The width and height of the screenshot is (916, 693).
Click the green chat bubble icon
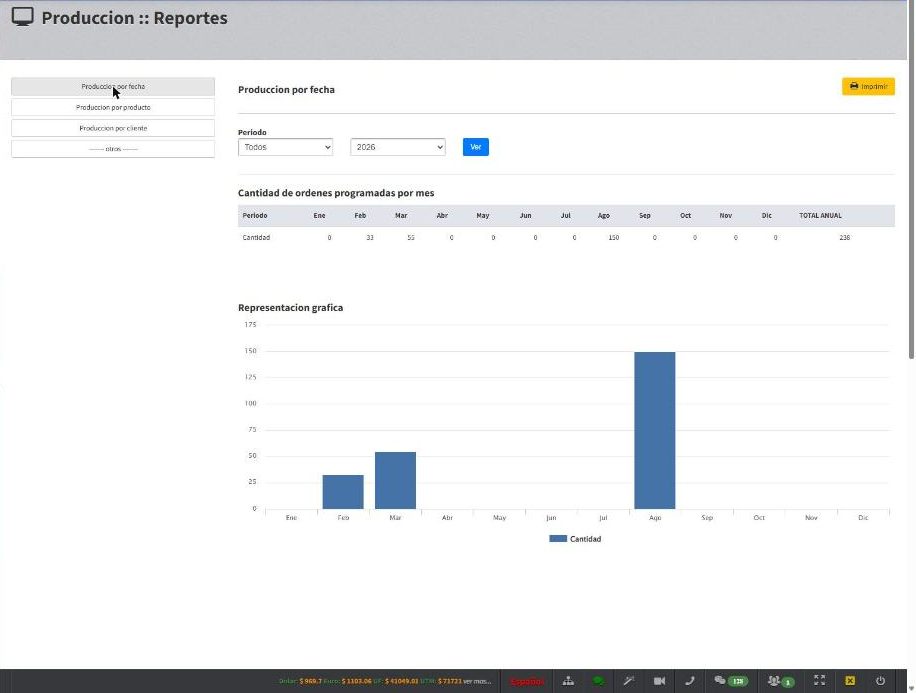tap(598, 681)
